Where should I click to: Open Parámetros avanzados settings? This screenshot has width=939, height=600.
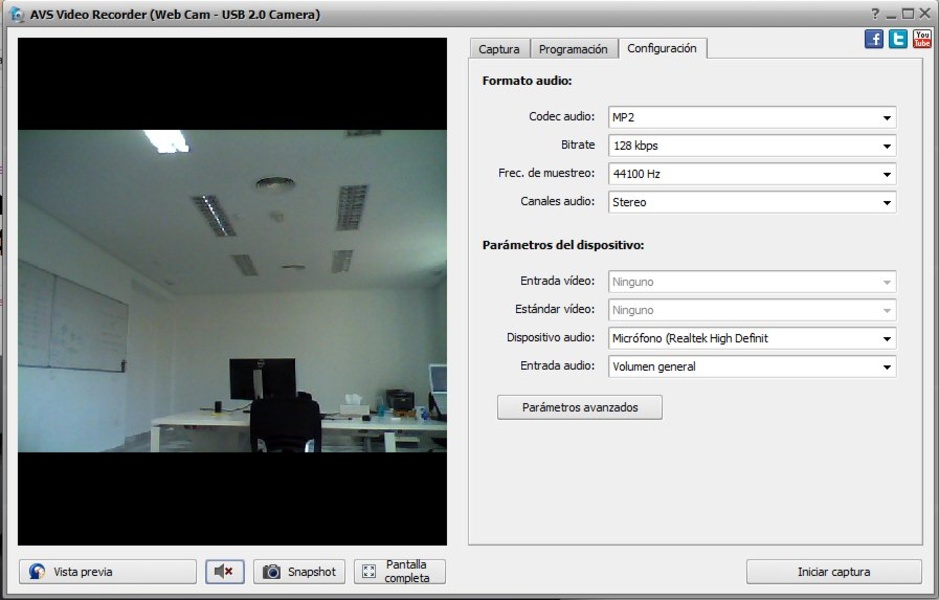coord(580,407)
